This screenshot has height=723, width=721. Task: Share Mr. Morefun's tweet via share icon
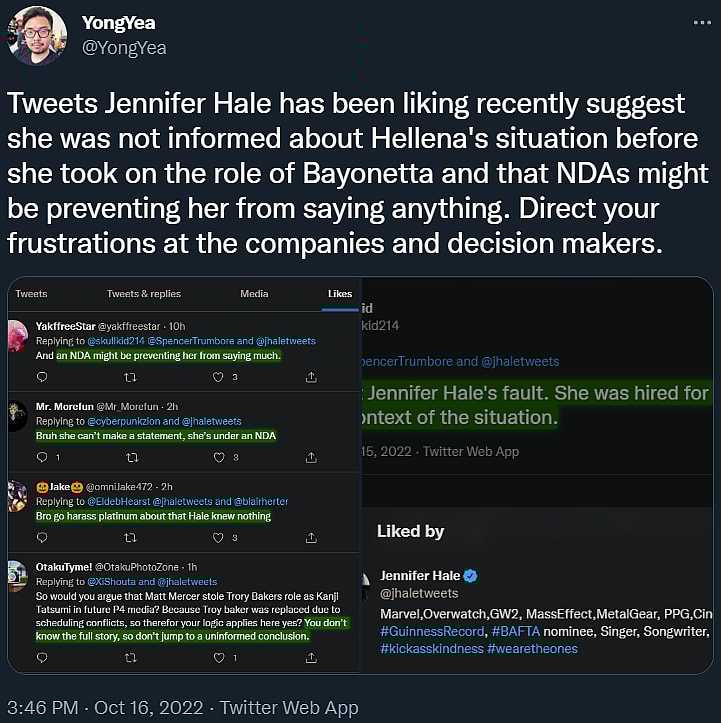311,457
